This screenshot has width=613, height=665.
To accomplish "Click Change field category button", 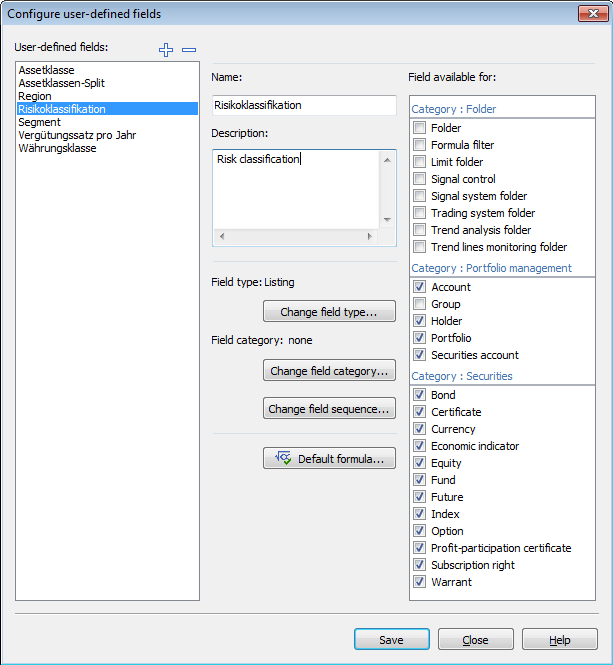I will click(x=329, y=371).
